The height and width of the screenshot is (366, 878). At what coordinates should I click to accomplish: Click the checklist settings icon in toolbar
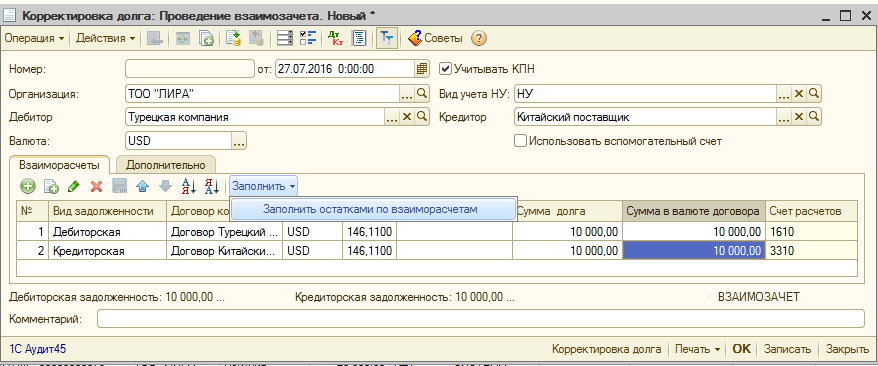coord(308,38)
